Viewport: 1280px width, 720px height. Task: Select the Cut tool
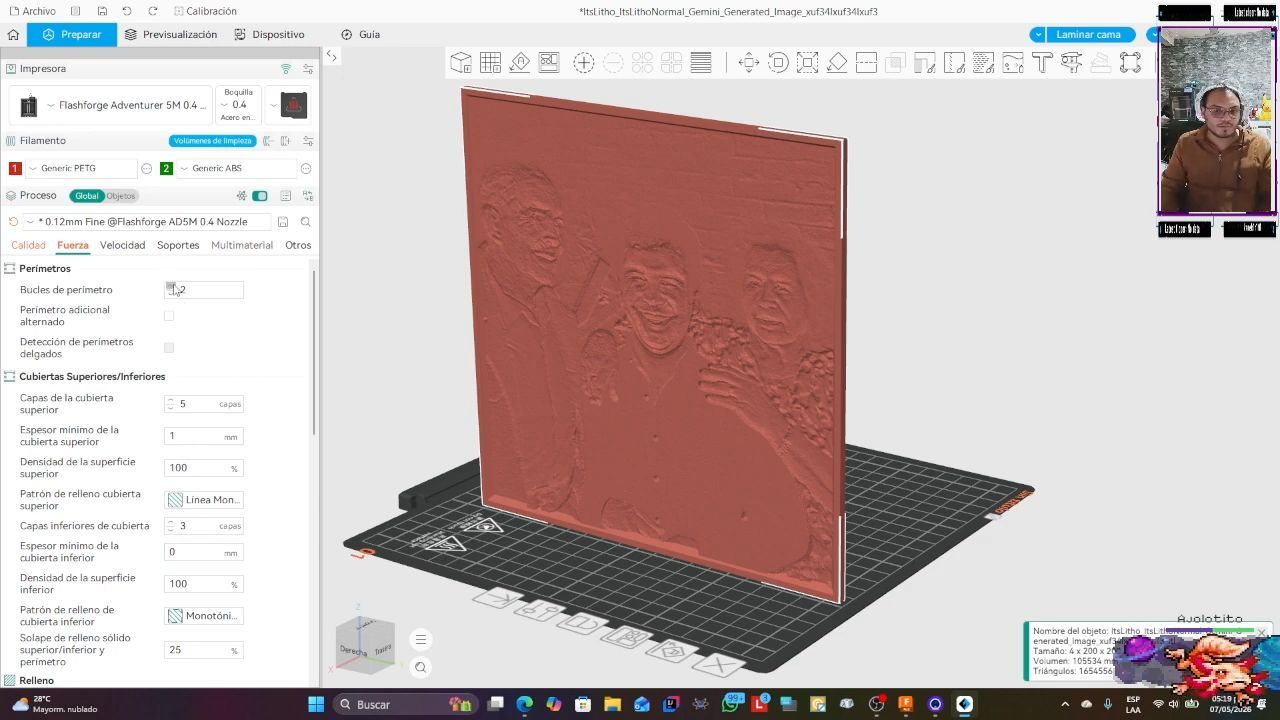pyautogui.click(x=866, y=63)
